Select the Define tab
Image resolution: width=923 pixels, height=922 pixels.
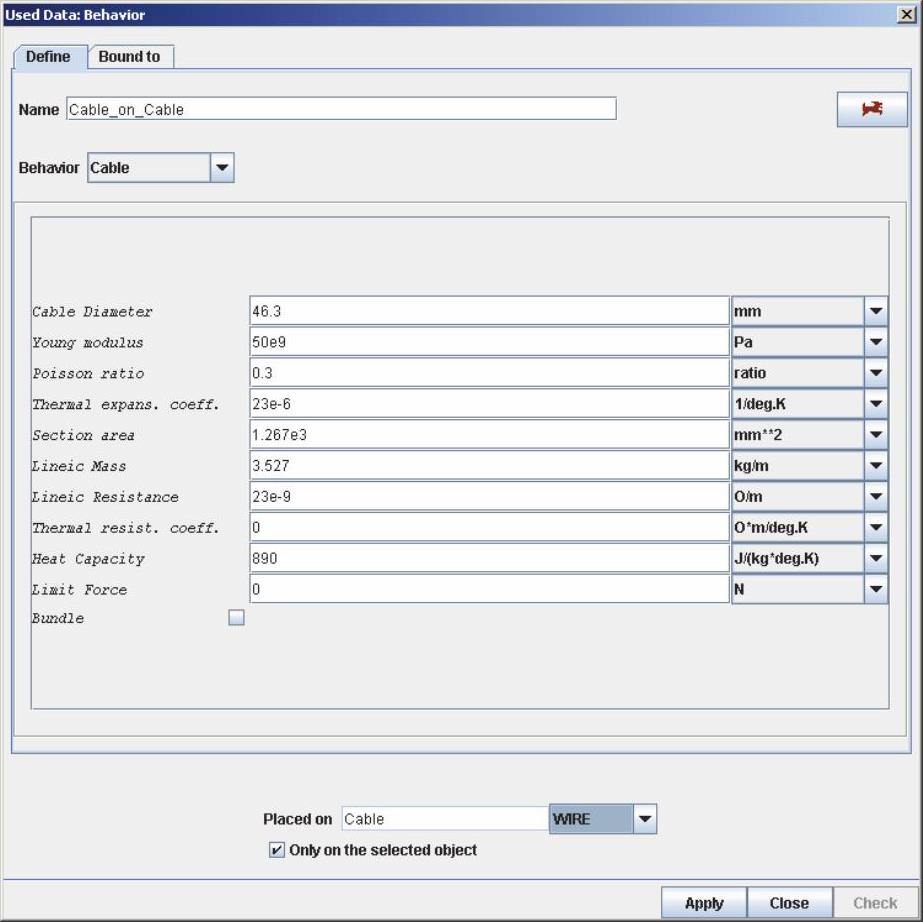click(48, 57)
